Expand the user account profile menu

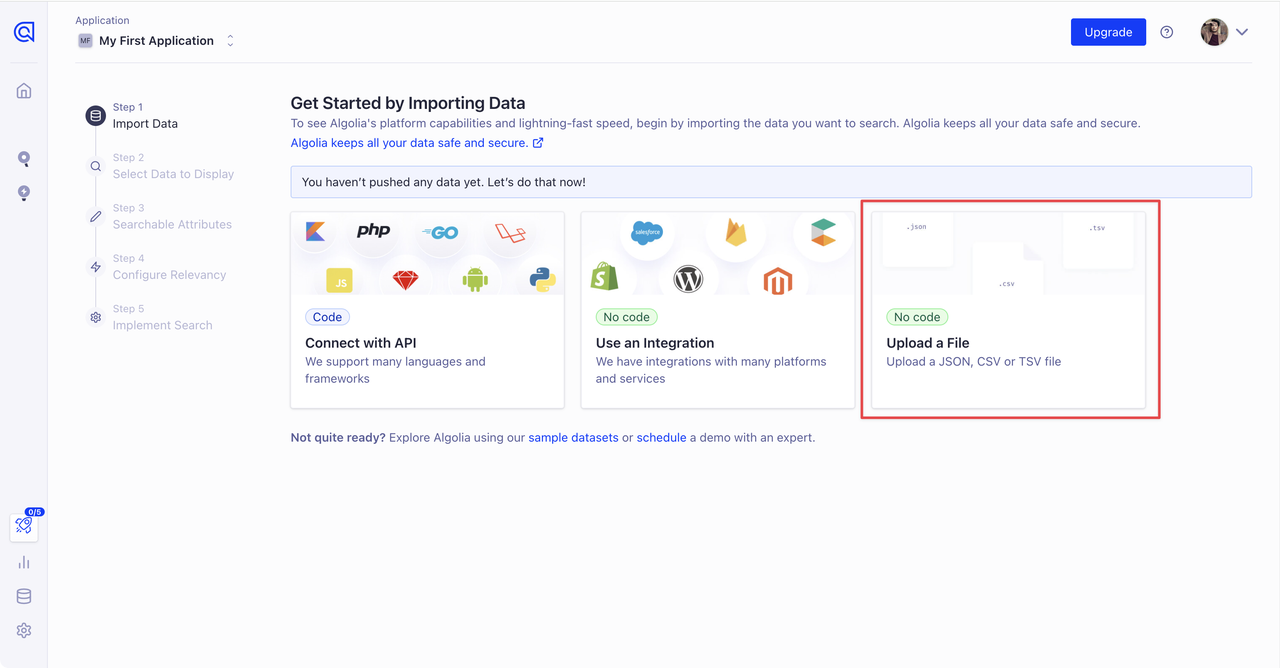tap(1213, 31)
